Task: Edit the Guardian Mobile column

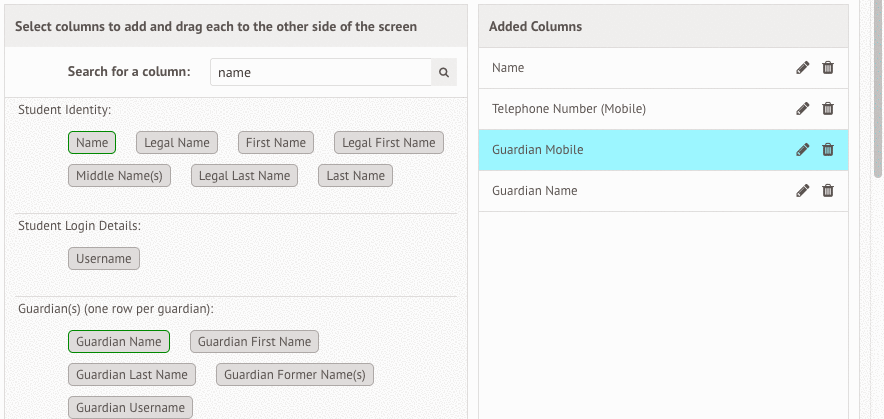Action: tap(802, 150)
